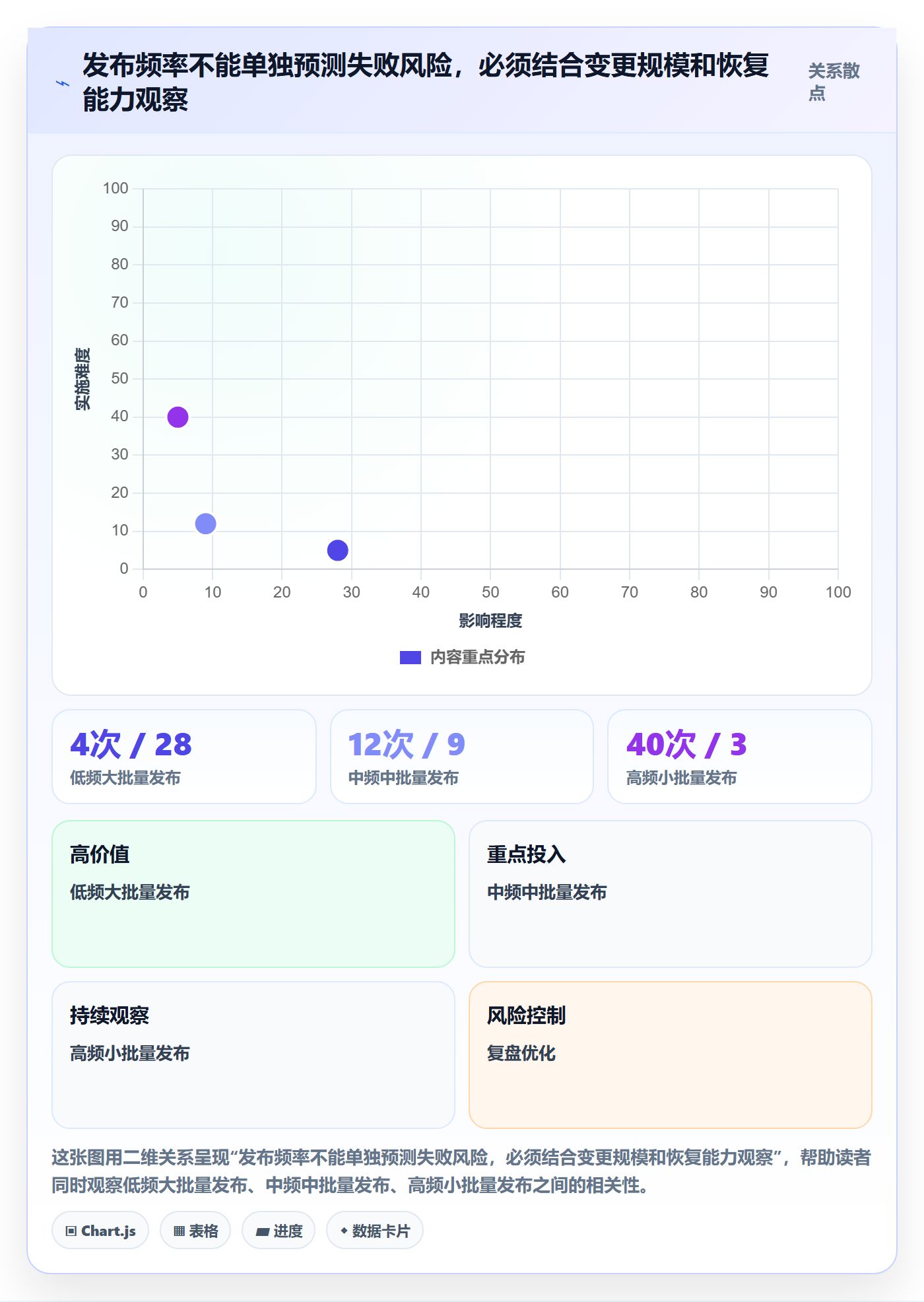Click the grid icon in 表格 chip
This screenshot has height=1302, width=924.
click(179, 1231)
